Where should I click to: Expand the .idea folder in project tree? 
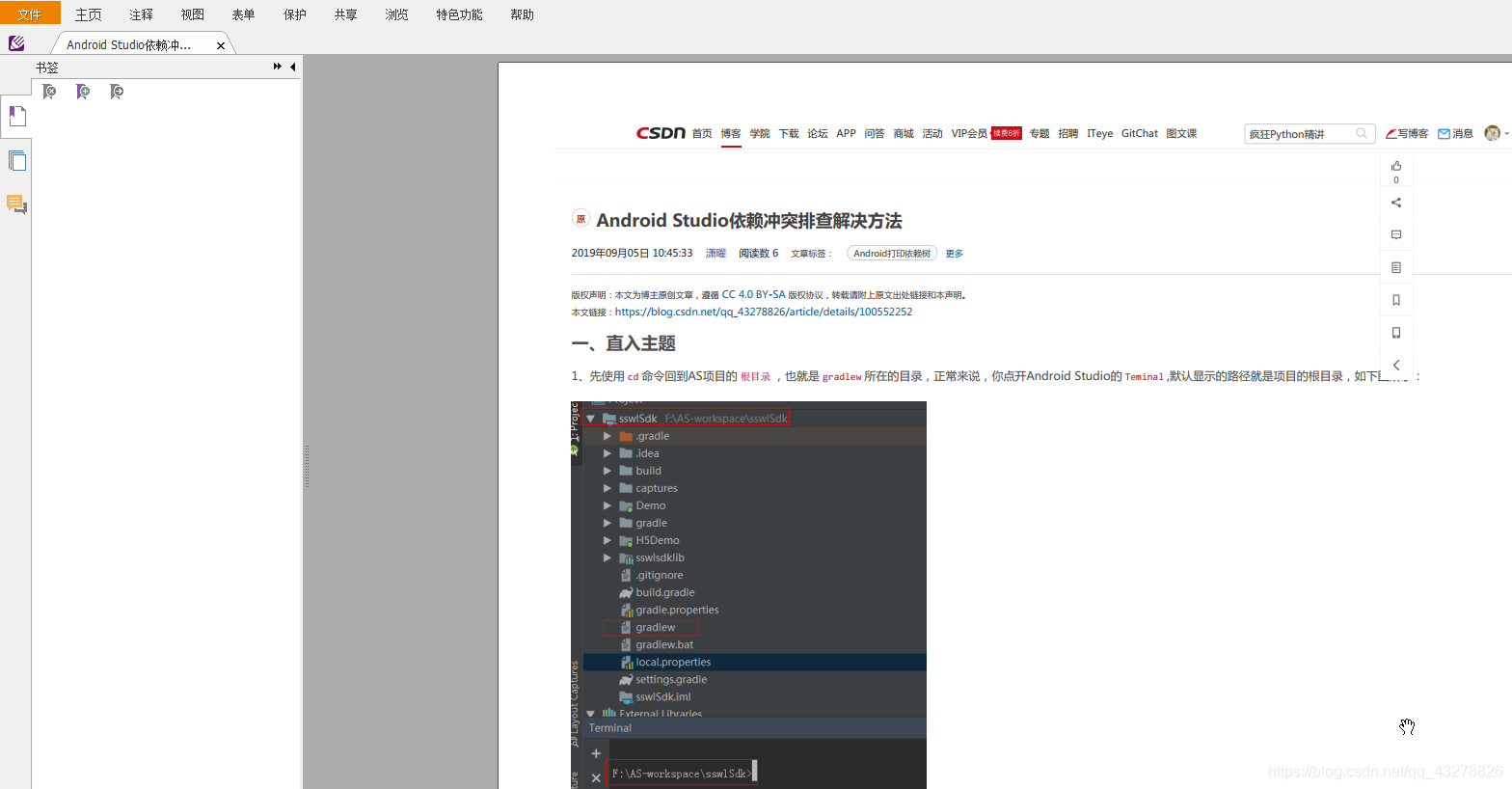pyautogui.click(x=607, y=453)
